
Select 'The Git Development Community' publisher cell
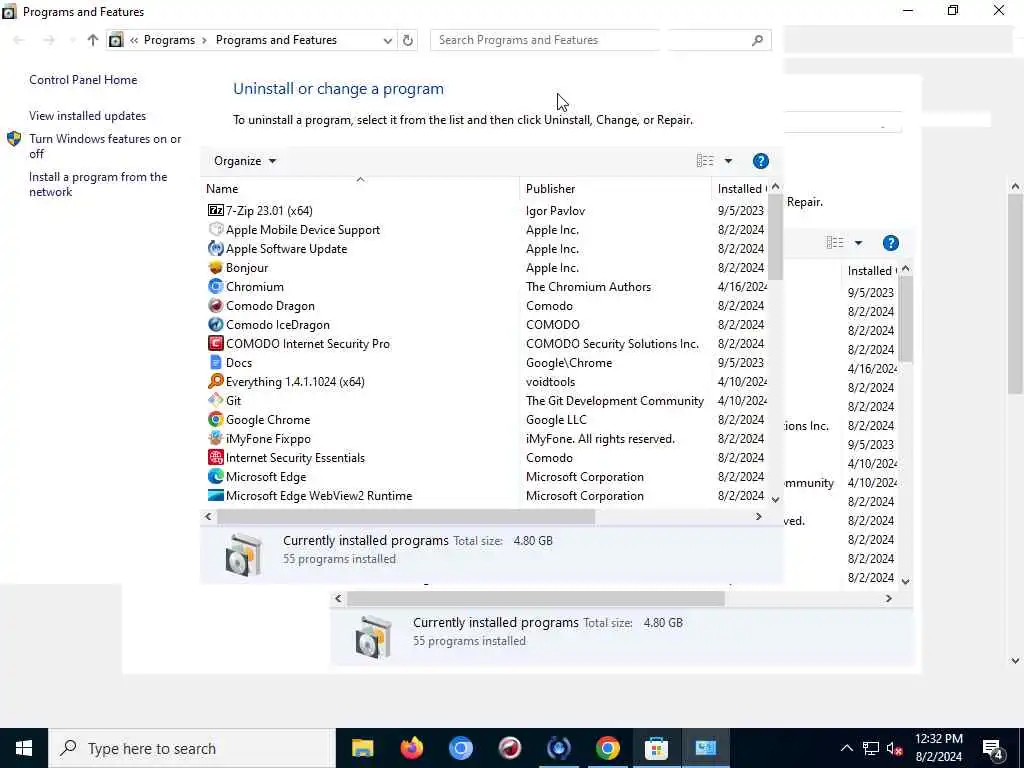point(615,400)
